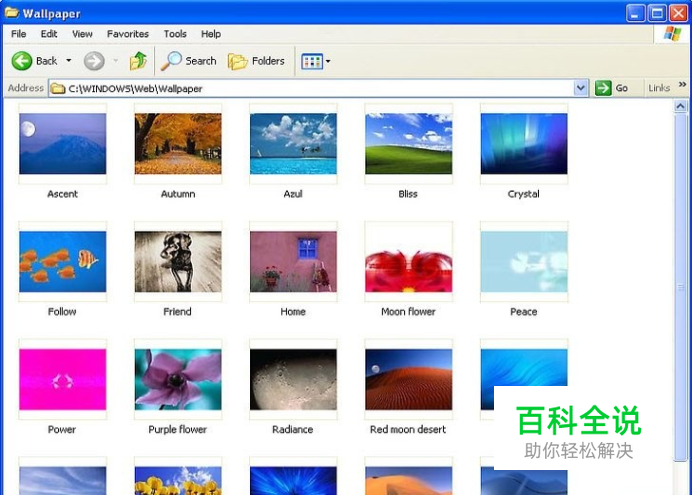Select the Friend wallpaper thumbnail

tap(178, 262)
